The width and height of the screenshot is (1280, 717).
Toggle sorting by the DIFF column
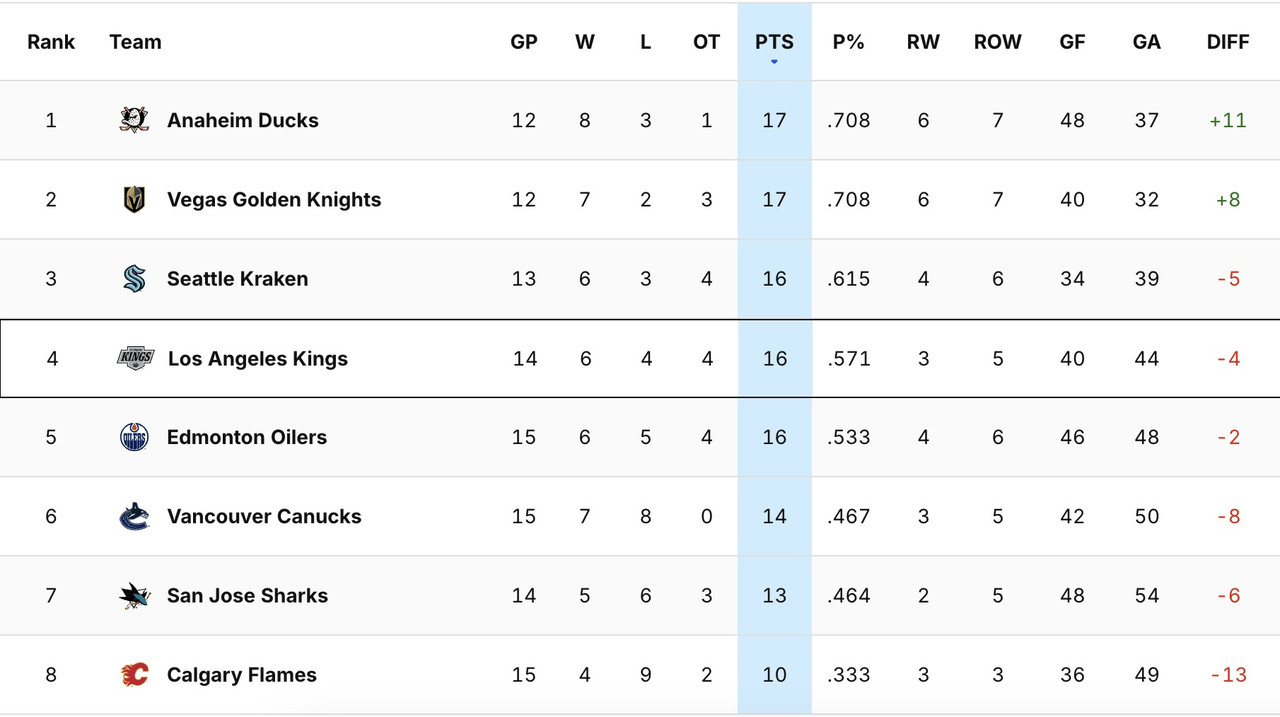(1228, 42)
